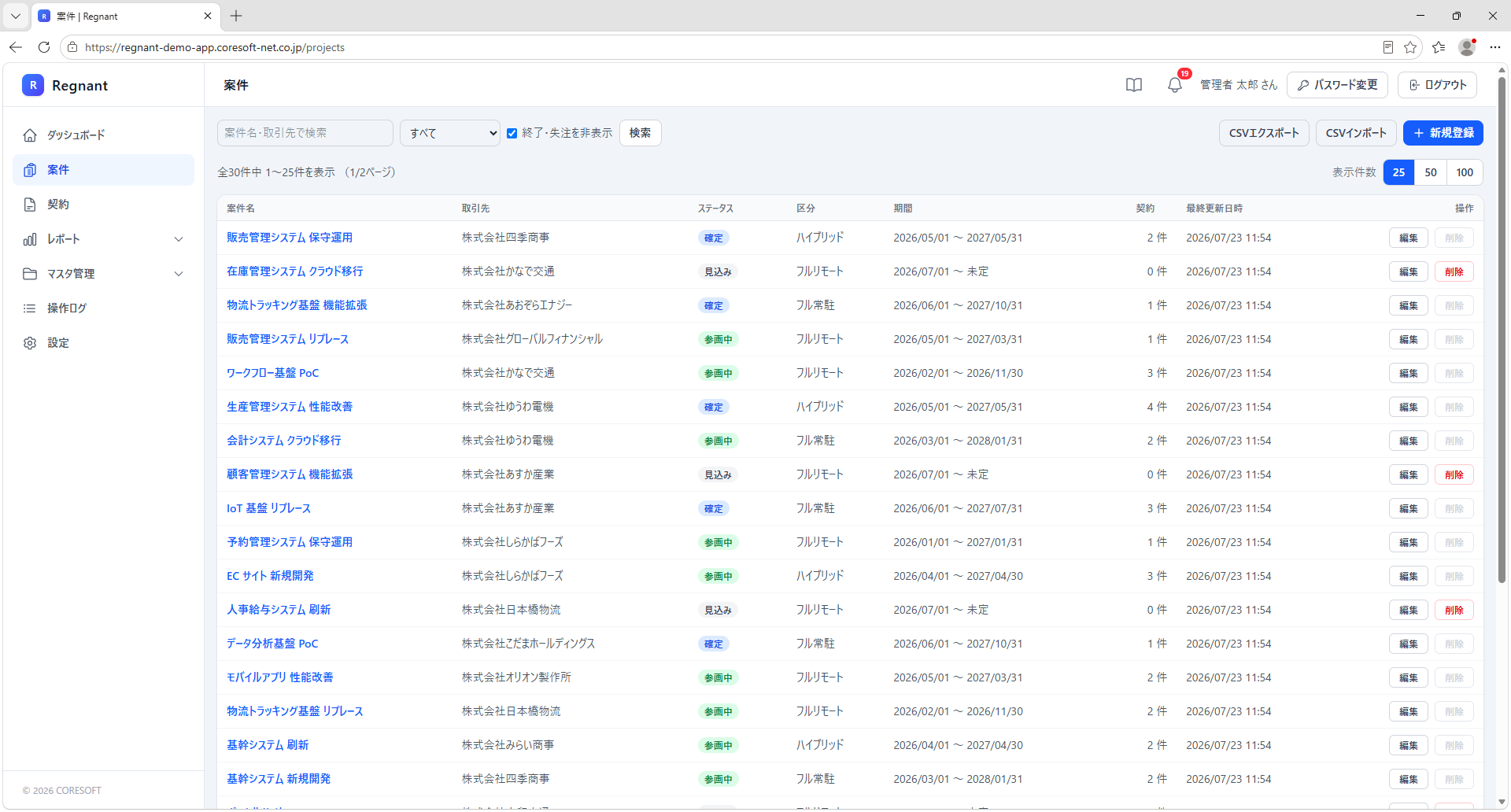Click 株式会社グローバルフィナンシャル client cell
Screen dimensions: 1511x812
point(532,339)
